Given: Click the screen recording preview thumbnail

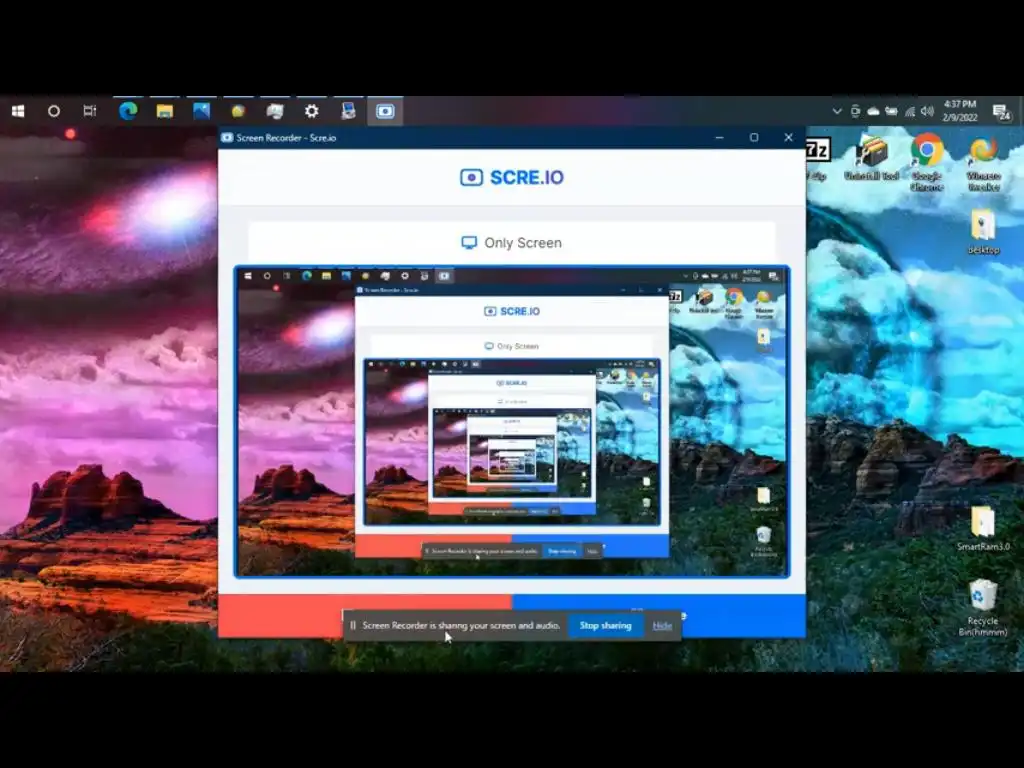Looking at the screenshot, I should [x=512, y=421].
